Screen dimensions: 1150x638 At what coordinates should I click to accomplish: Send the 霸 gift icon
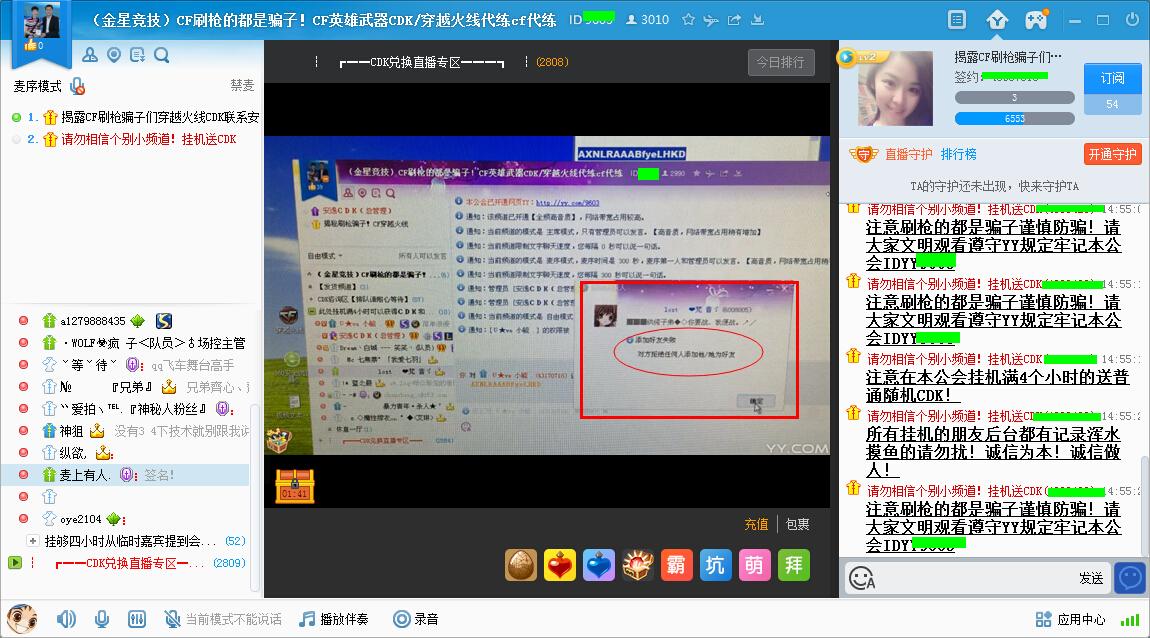676,565
